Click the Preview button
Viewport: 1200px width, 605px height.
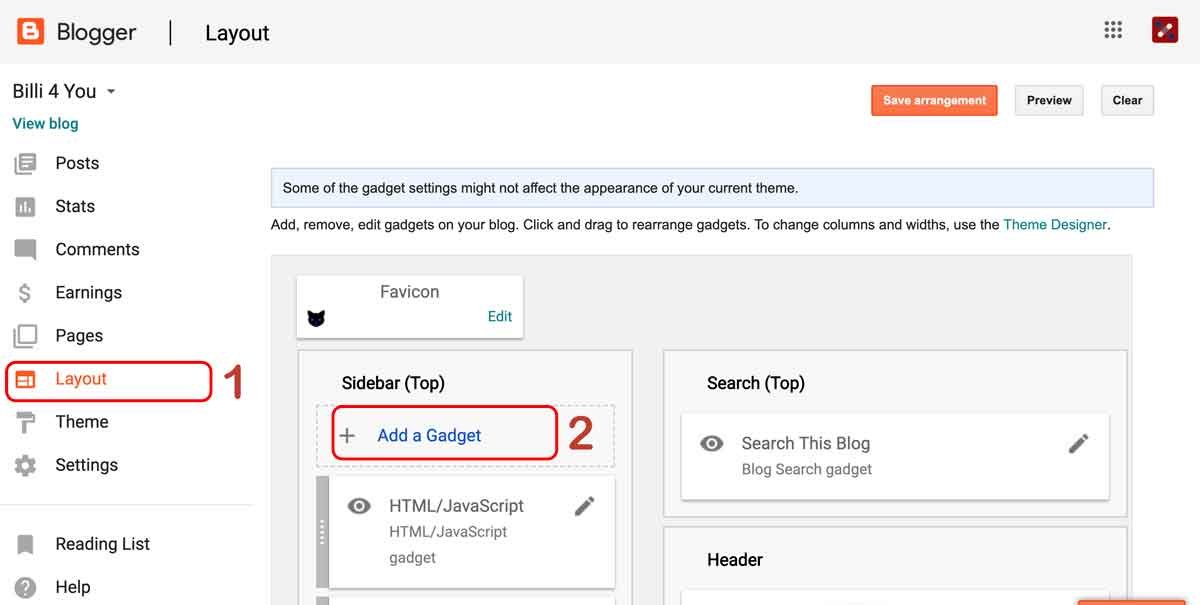(x=1049, y=100)
